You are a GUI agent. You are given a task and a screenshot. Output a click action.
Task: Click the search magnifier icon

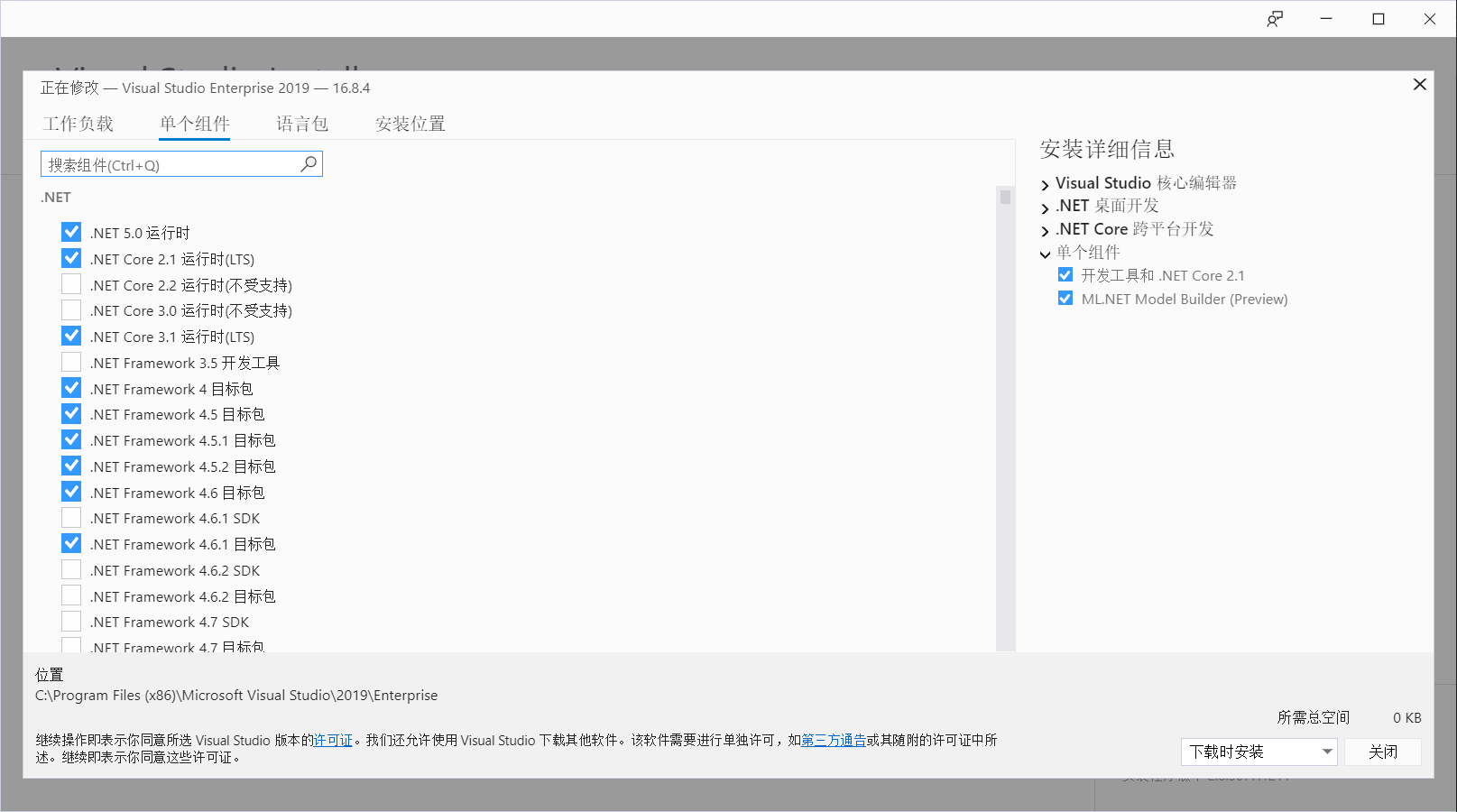pos(308,163)
